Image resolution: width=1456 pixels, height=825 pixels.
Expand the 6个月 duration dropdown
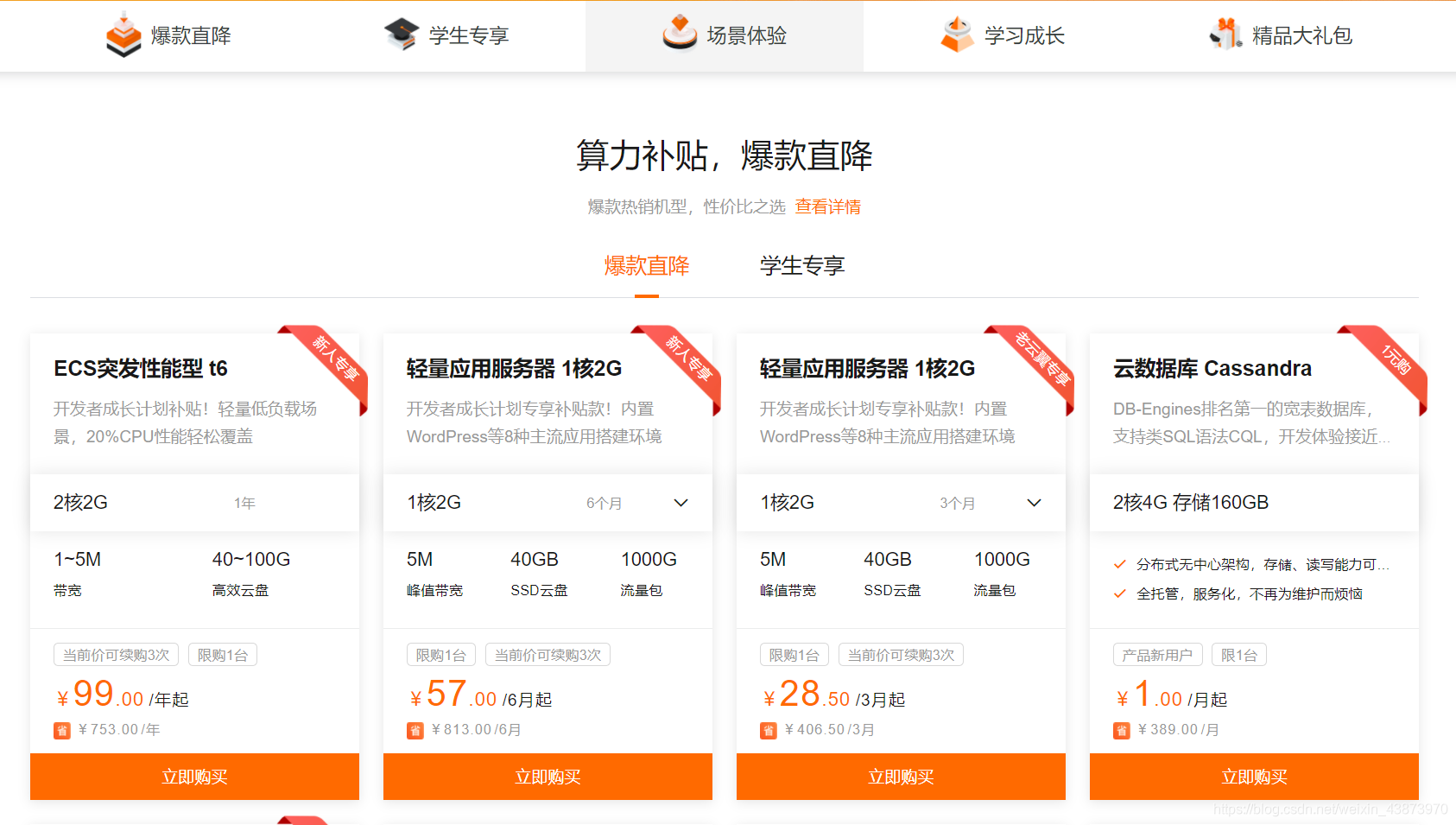tap(681, 503)
